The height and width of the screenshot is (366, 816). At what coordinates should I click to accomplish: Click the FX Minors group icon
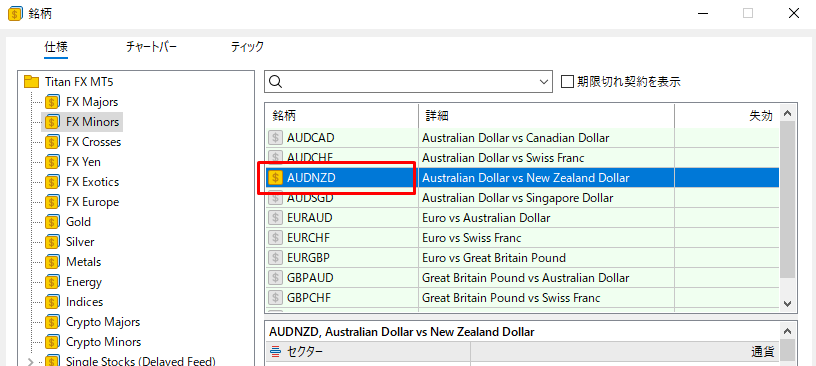(52, 122)
